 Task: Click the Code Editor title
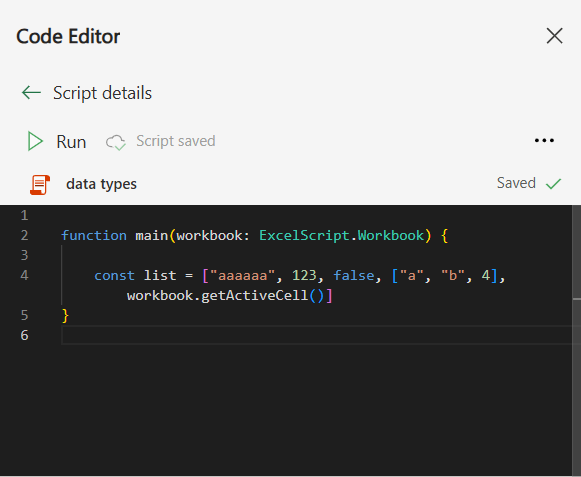tap(68, 36)
